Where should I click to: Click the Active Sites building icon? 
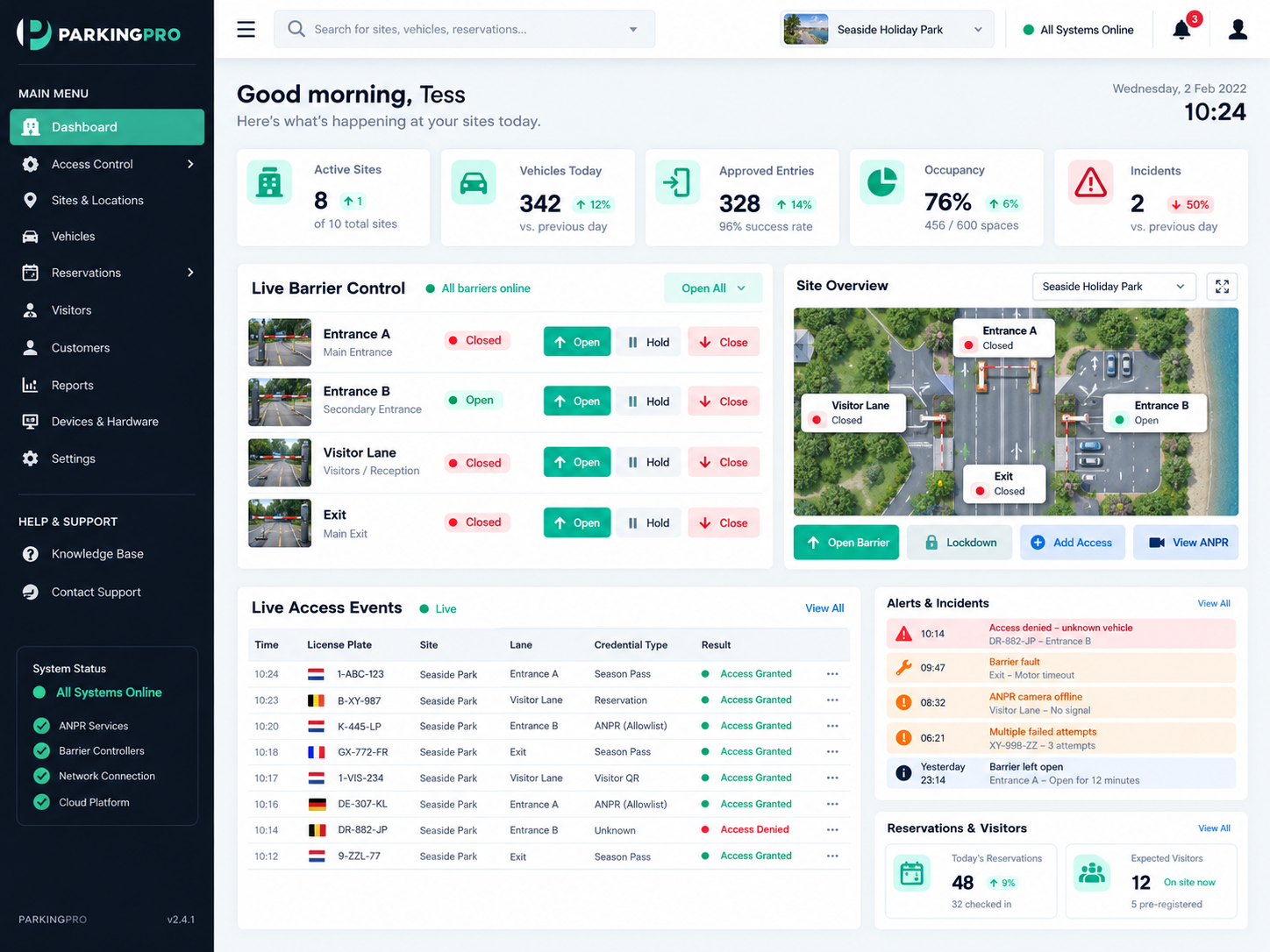coord(269,182)
